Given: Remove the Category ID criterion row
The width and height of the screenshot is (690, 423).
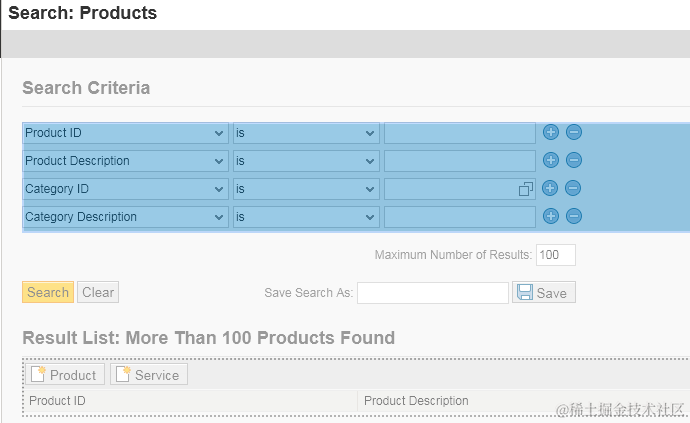Looking at the screenshot, I should (x=574, y=188).
